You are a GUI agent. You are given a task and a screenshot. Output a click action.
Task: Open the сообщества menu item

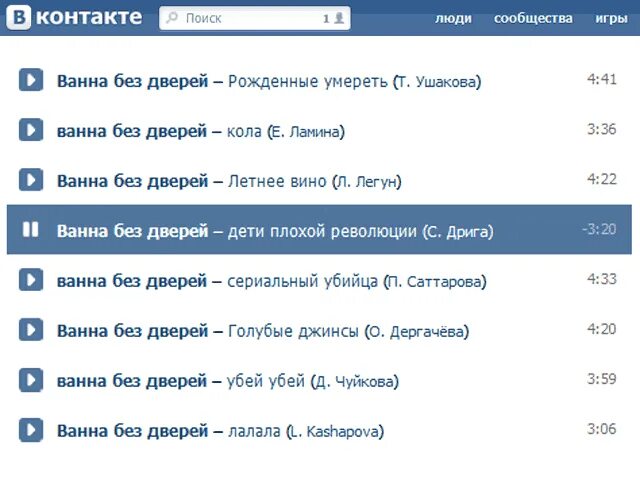click(x=533, y=18)
